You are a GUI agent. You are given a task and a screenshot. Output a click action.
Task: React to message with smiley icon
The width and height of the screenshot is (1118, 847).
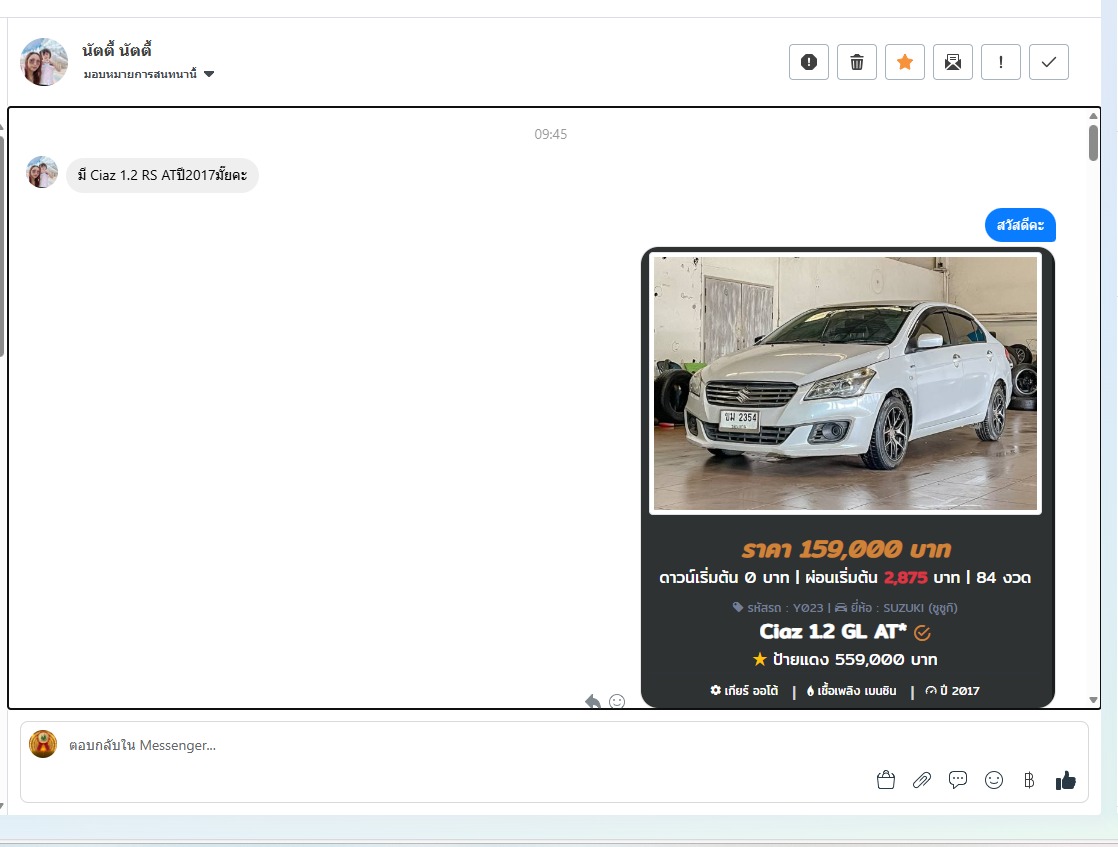617,702
